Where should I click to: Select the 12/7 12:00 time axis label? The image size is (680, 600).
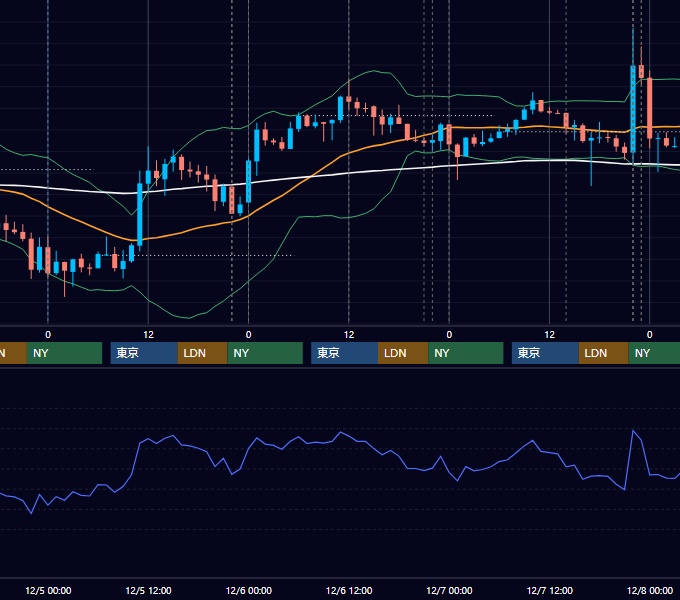(549, 590)
